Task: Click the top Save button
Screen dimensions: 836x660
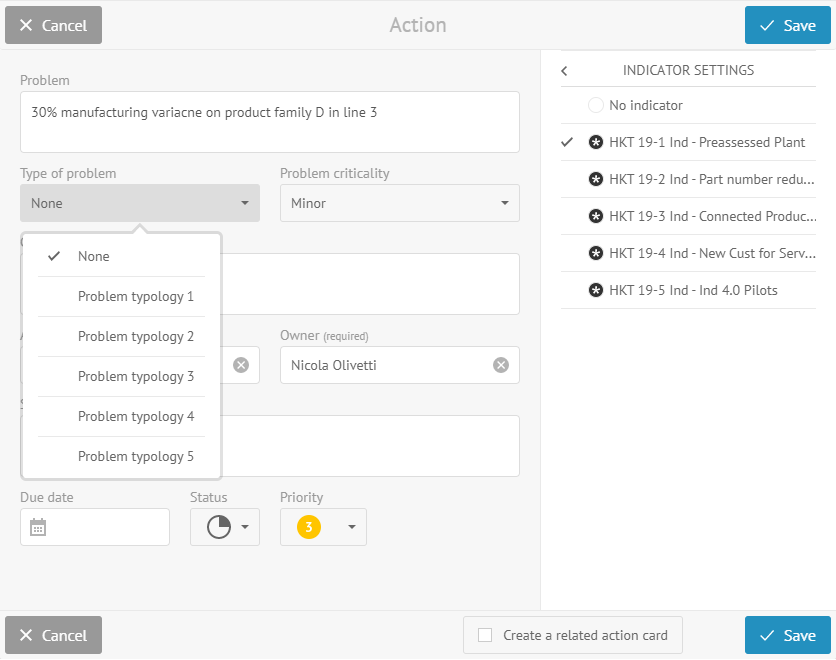Action: tap(787, 25)
